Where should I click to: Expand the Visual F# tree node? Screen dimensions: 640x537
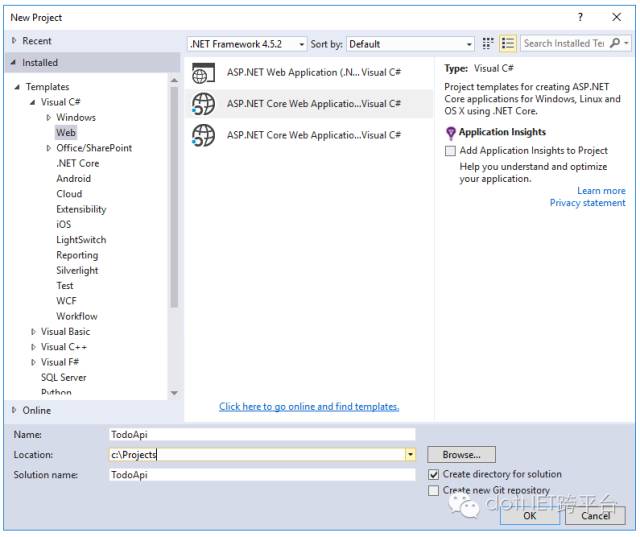33,362
